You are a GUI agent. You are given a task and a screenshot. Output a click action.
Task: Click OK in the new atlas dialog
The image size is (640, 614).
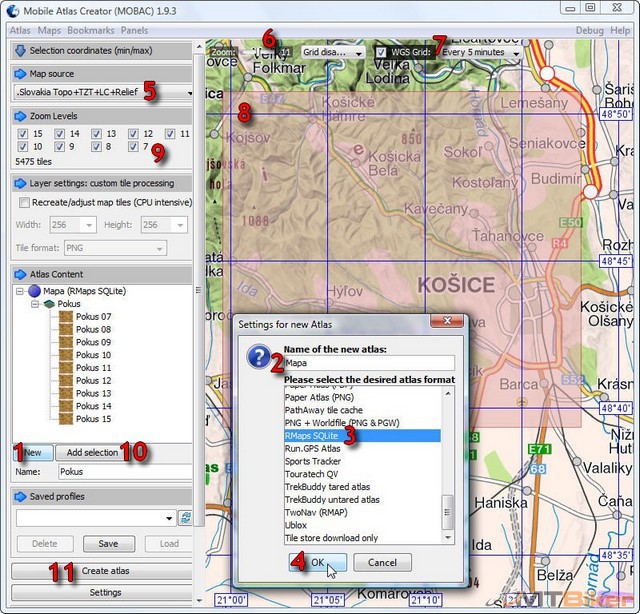317,563
